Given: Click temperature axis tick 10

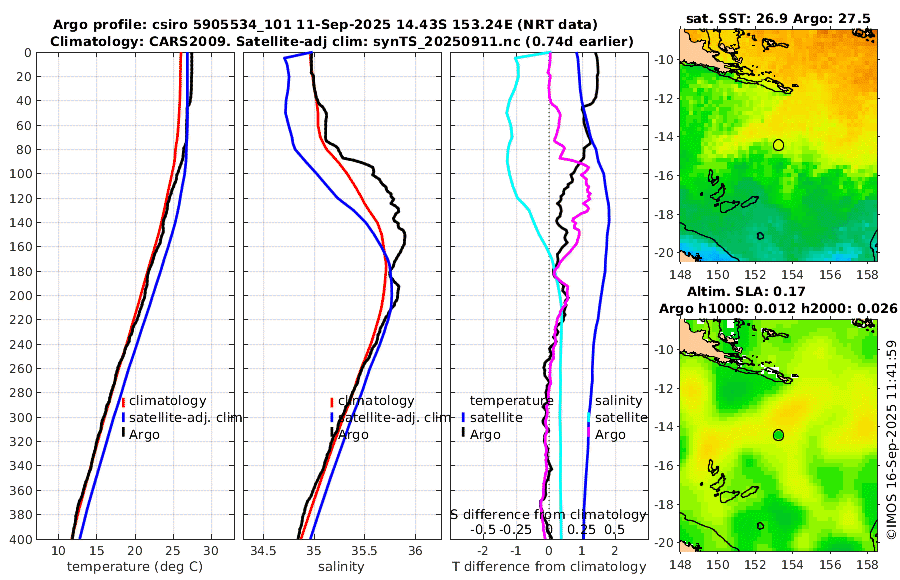Looking at the screenshot, I should pyautogui.click(x=58, y=551).
